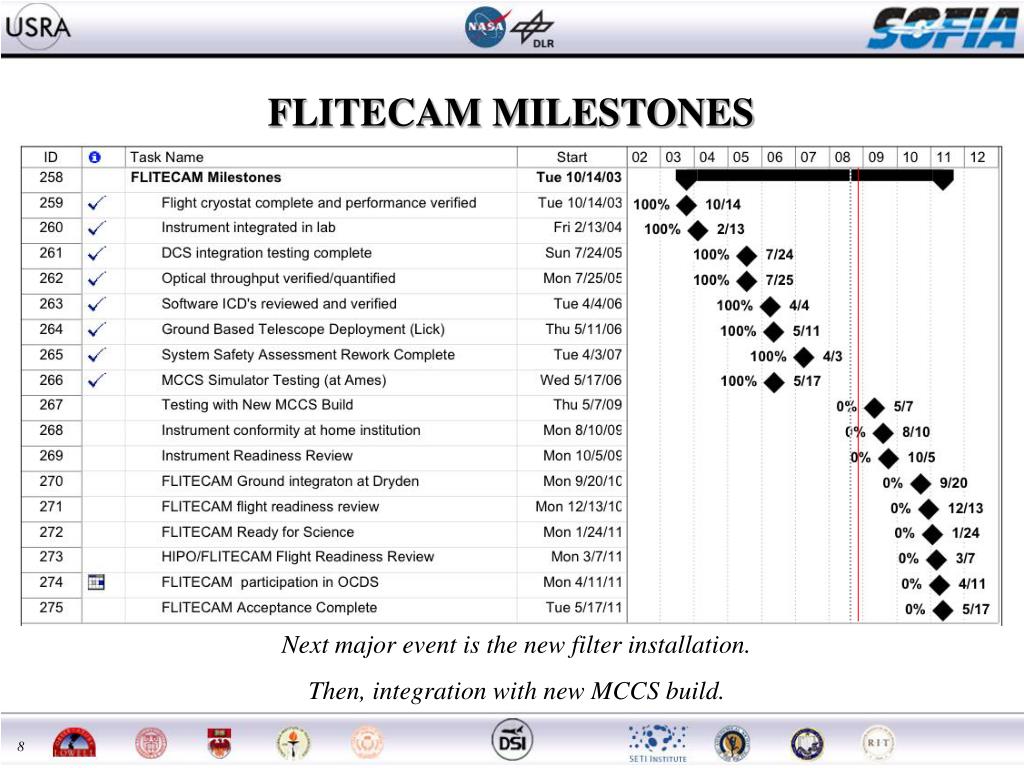
Task: Click the 3/7 milestone diamond
Action: (x=936, y=560)
